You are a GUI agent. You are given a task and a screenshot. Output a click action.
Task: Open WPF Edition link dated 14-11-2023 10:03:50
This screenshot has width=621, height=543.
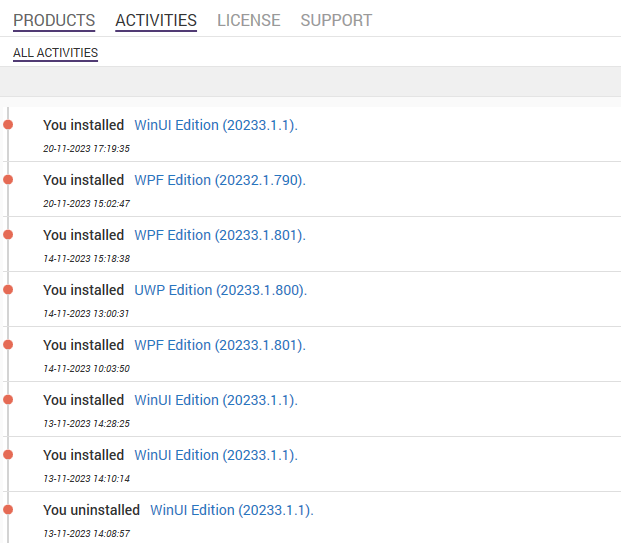click(220, 345)
